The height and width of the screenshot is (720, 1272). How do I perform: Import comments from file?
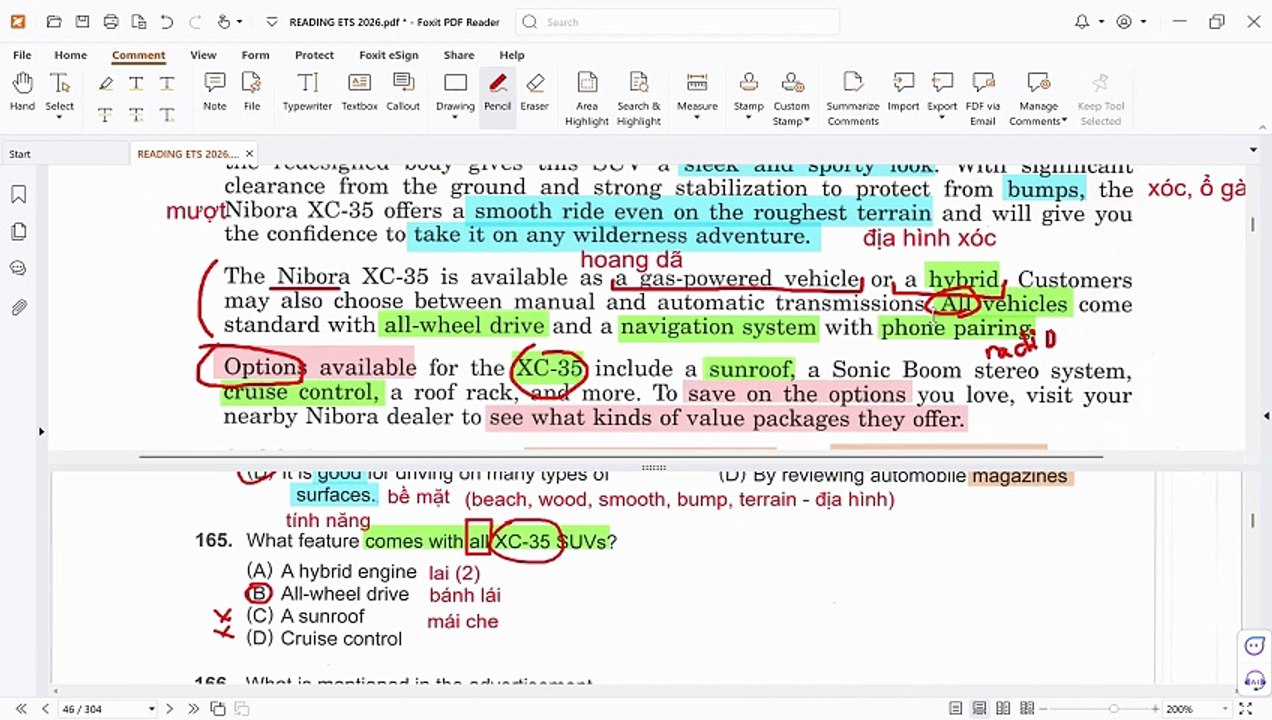[x=903, y=92]
